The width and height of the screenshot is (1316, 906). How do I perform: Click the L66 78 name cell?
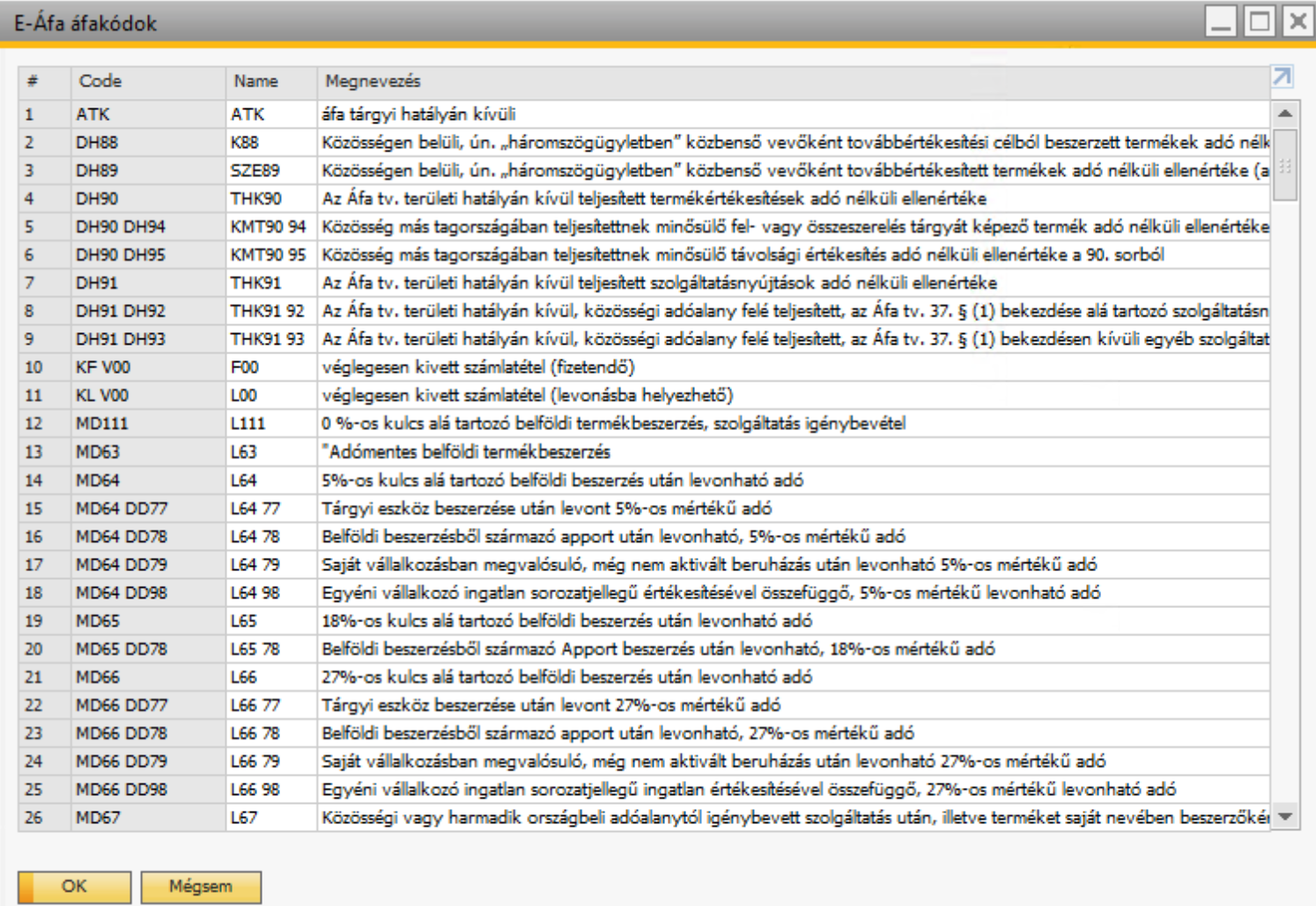271,733
